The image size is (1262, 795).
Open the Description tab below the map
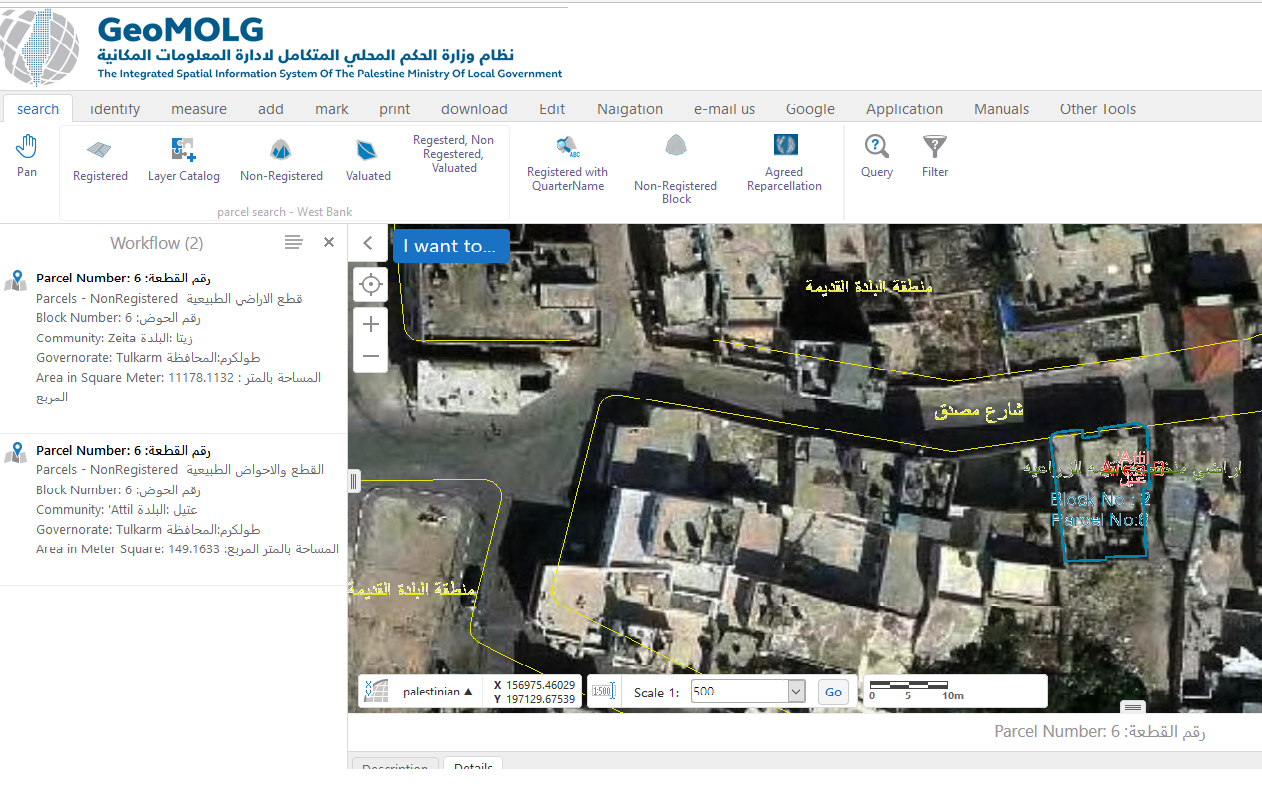click(x=395, y=765)
